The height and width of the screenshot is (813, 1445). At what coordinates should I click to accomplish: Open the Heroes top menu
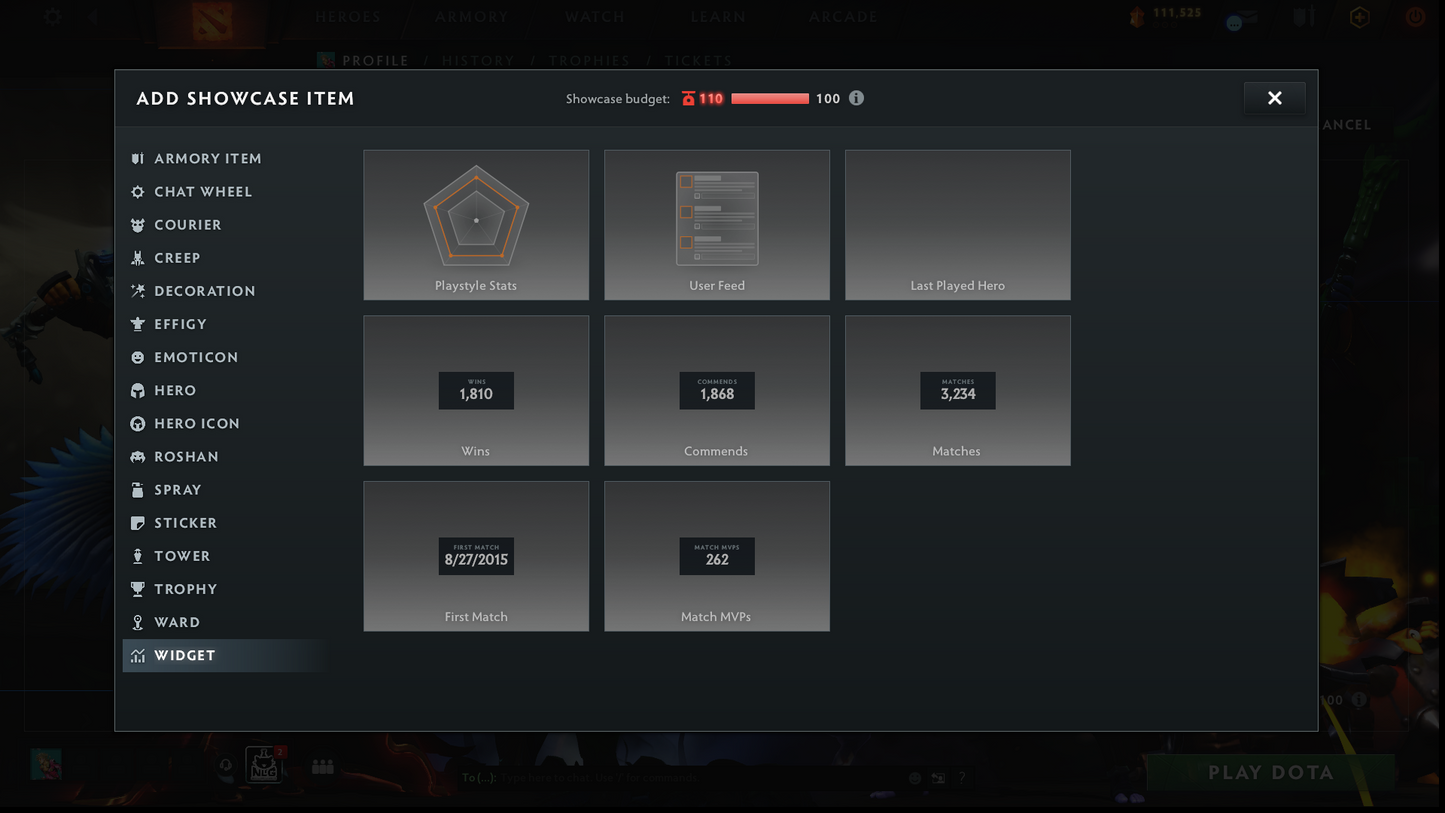(x=348, y=17)
